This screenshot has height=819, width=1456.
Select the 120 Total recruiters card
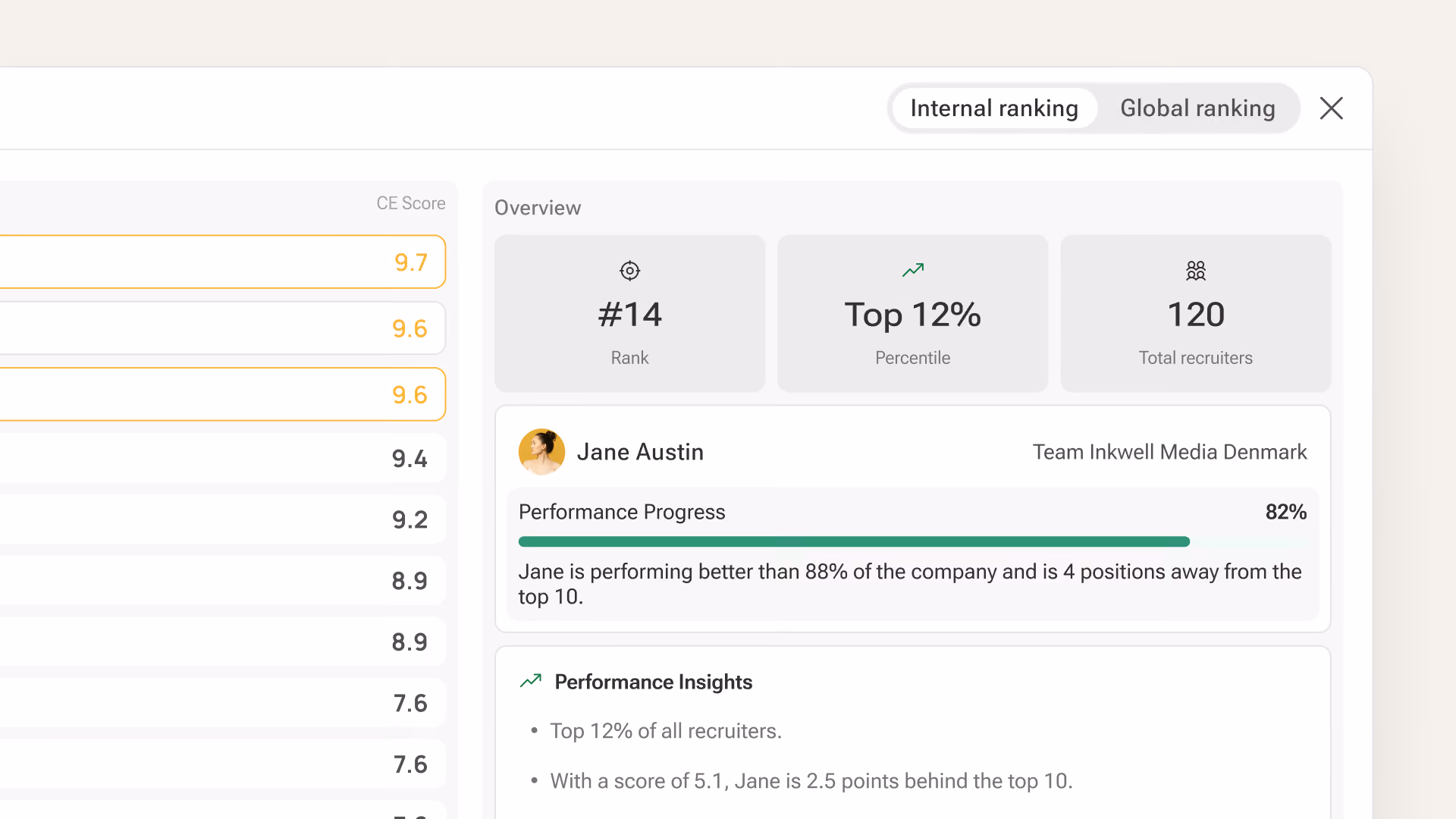[1196, 313]
